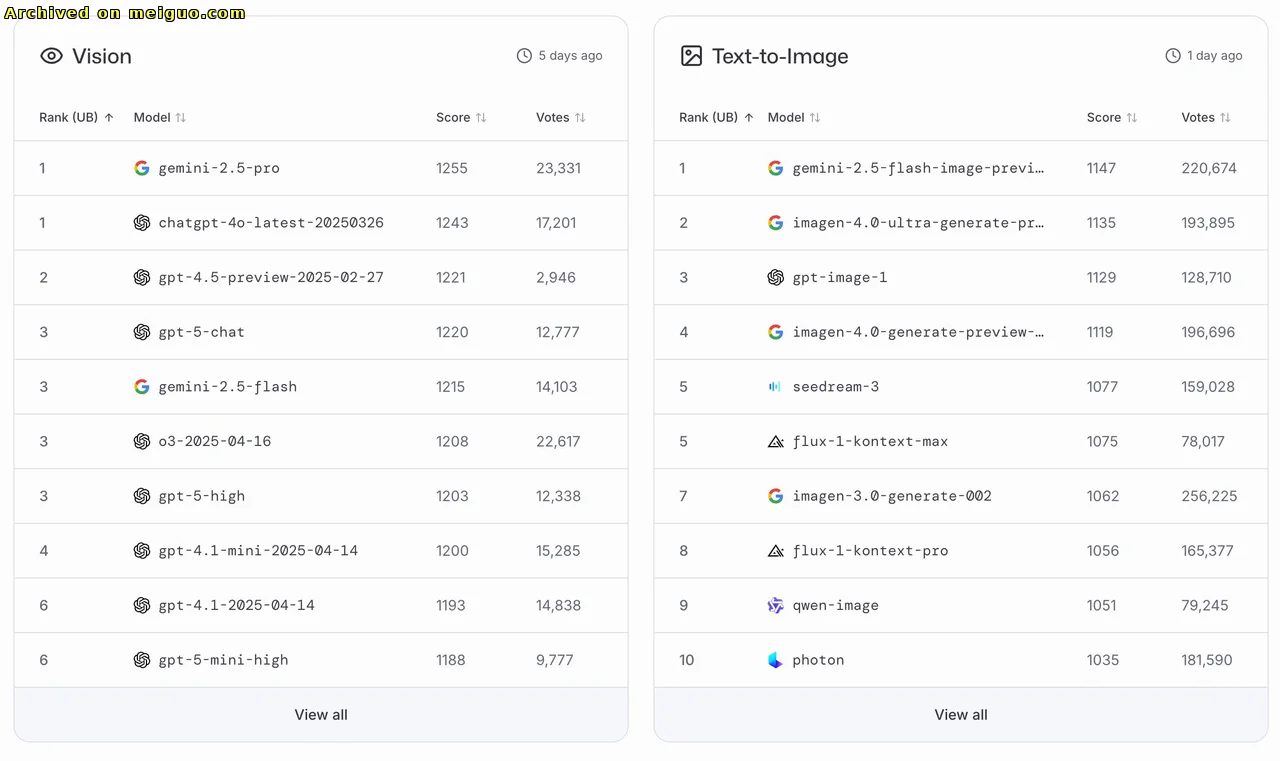This screenshot has height=761, width=1280.
Task: Click the image icon beside Text-to-Image heading
Action: [x=691, y=56]
